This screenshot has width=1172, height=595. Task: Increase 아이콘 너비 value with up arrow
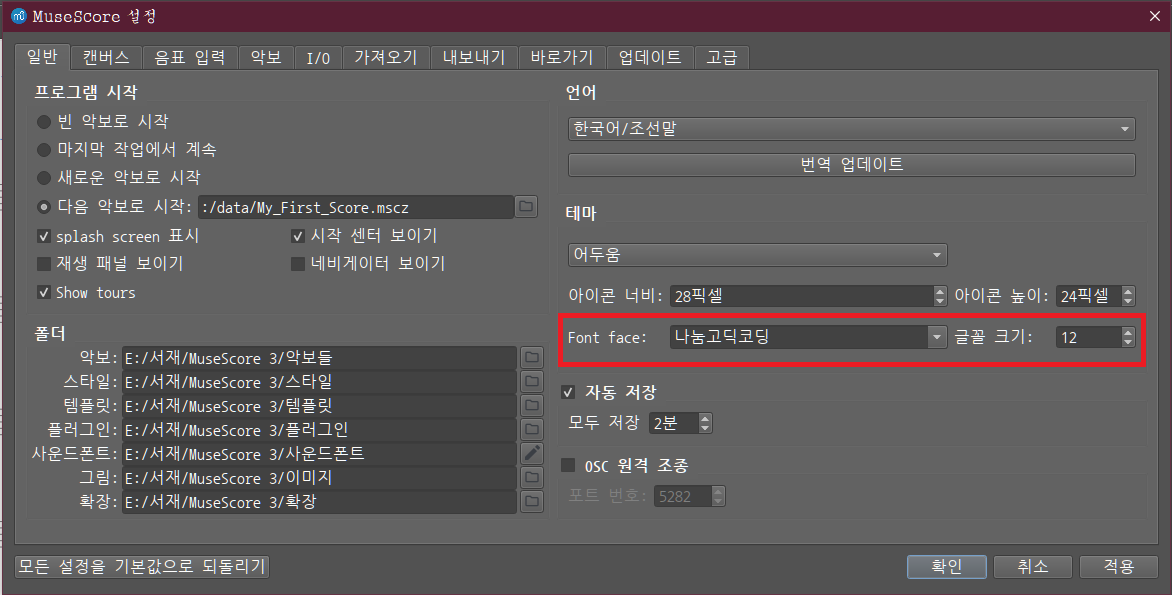[940, 291]
